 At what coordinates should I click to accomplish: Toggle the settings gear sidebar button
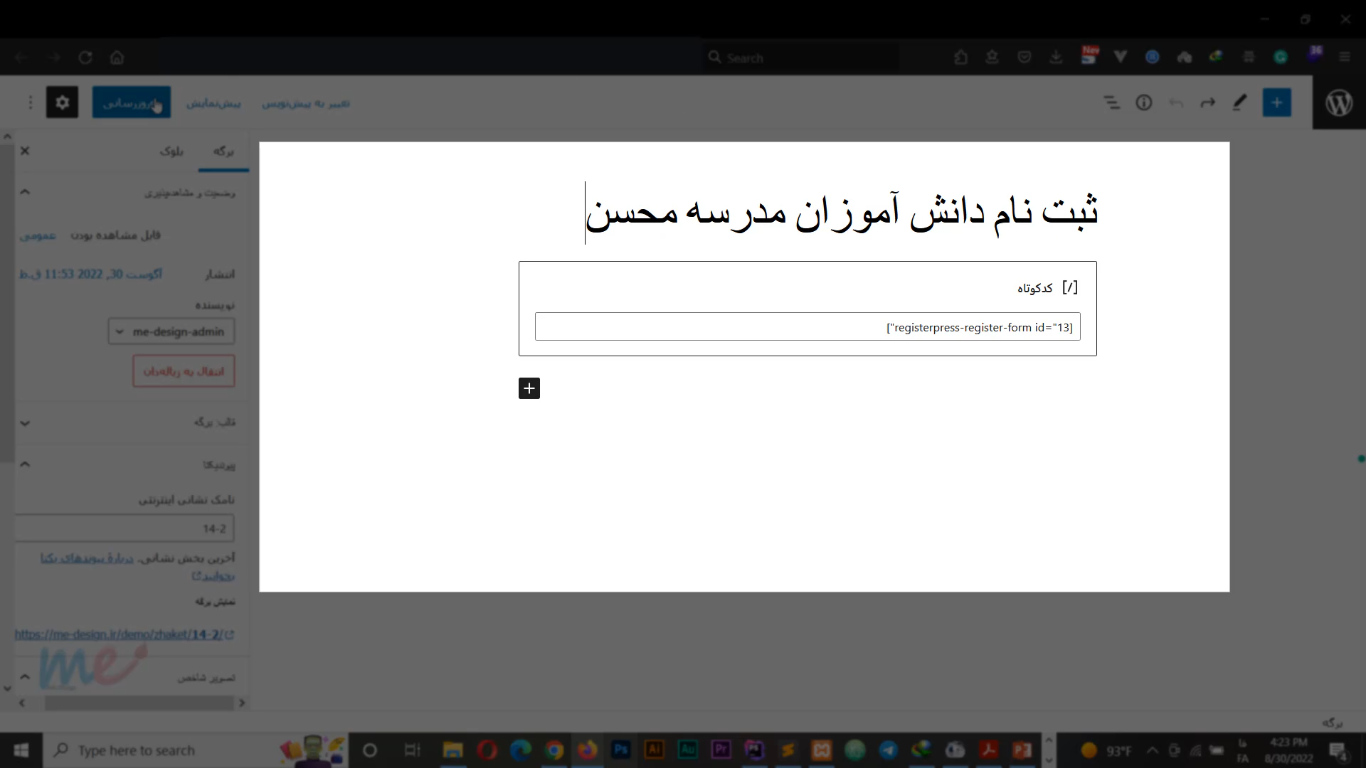(x=62, y=102)
